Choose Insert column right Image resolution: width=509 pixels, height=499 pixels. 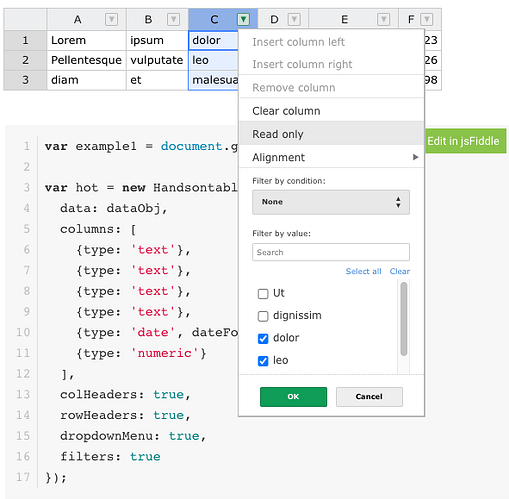[332, 64]
